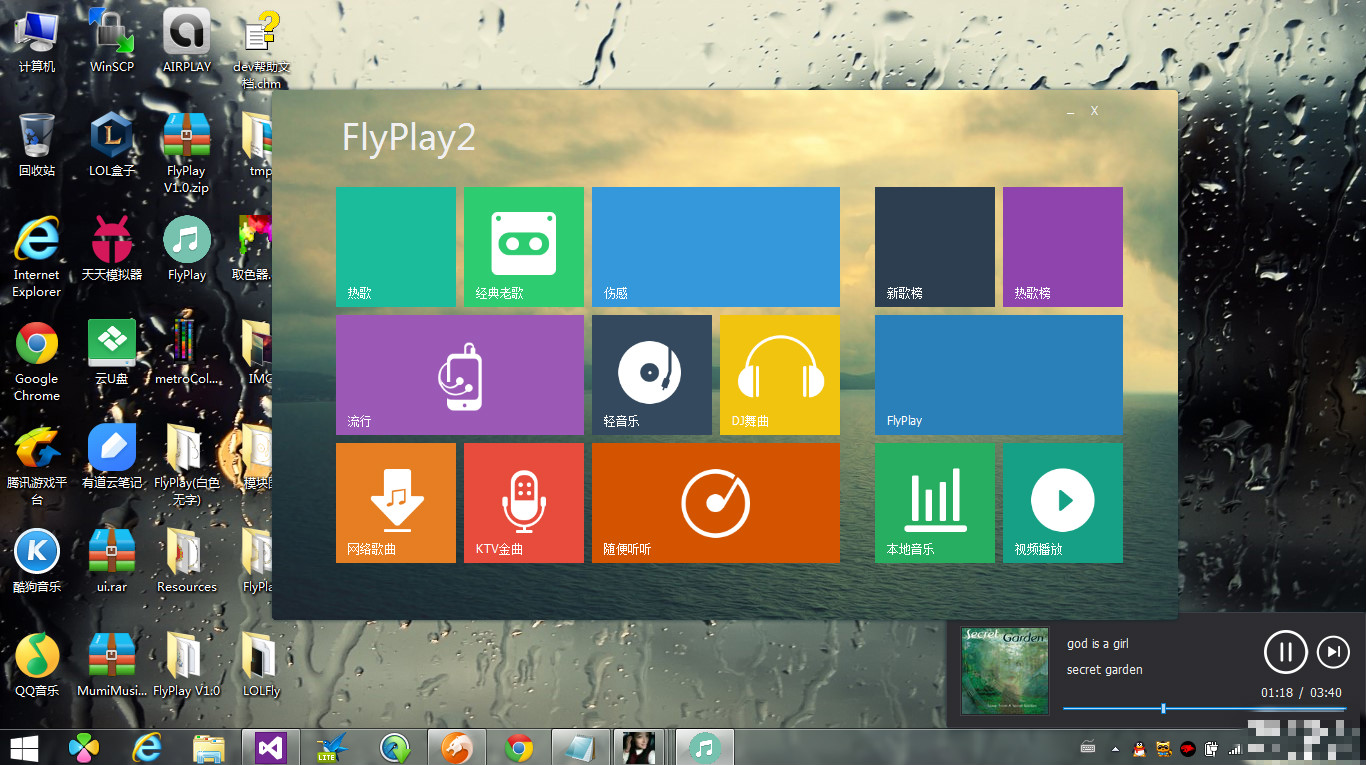
Task: Click the Secret Garden album cover
Action: click(1005, 670)
